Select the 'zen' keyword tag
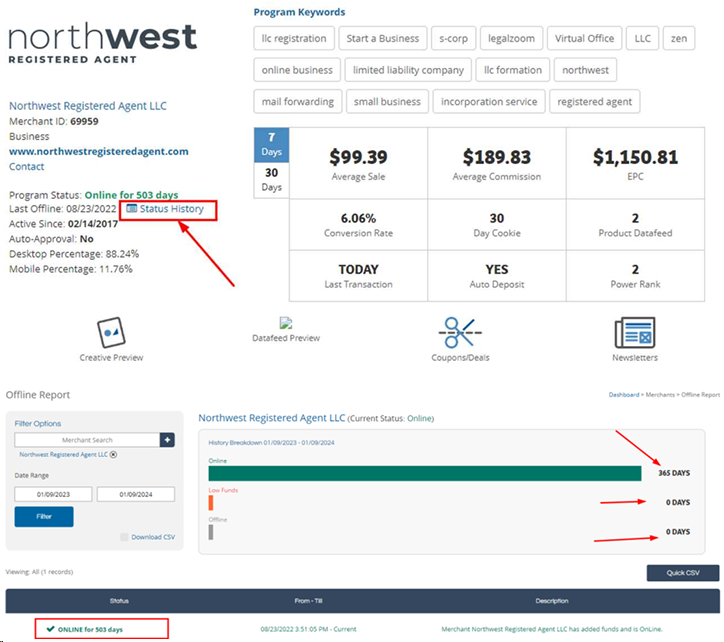This screenshot has height=642, width=724. (x=679, y=38)
